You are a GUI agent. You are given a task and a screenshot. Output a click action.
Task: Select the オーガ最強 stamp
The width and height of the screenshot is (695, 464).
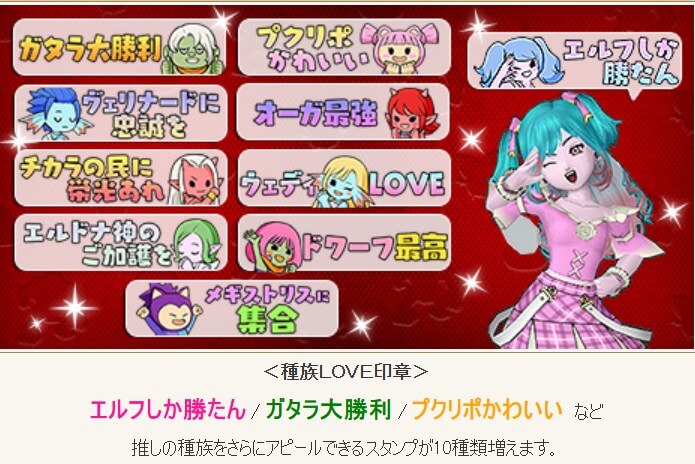pyautogui.click(x=343, y=112)
